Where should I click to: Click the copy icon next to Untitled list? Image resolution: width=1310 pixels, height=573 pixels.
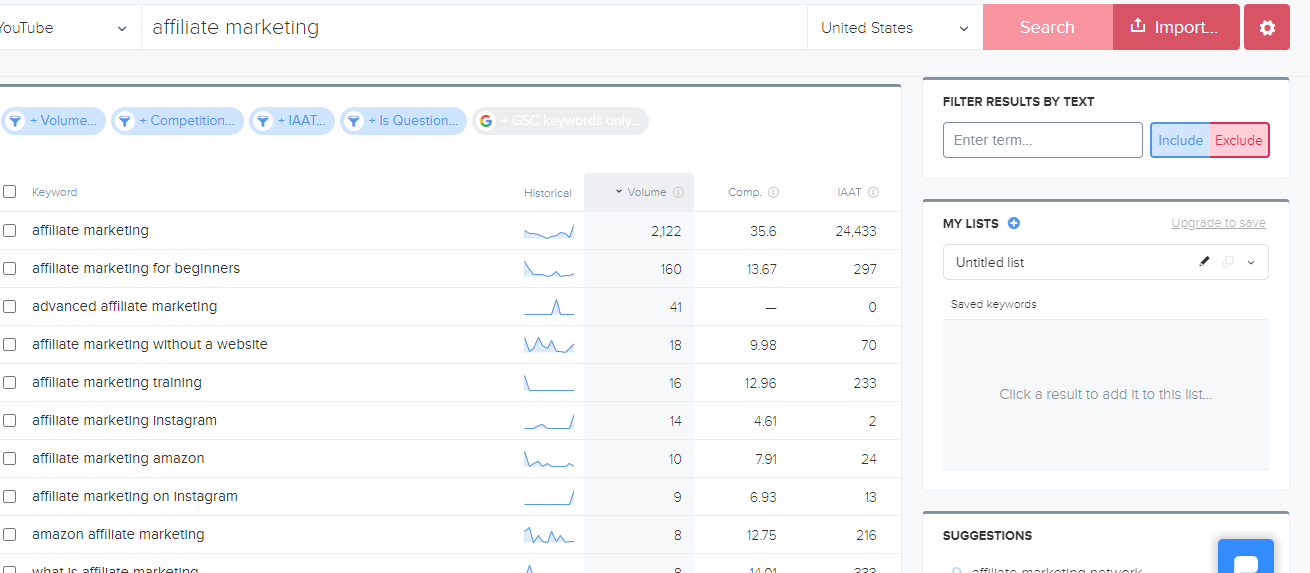point(1228,262)
